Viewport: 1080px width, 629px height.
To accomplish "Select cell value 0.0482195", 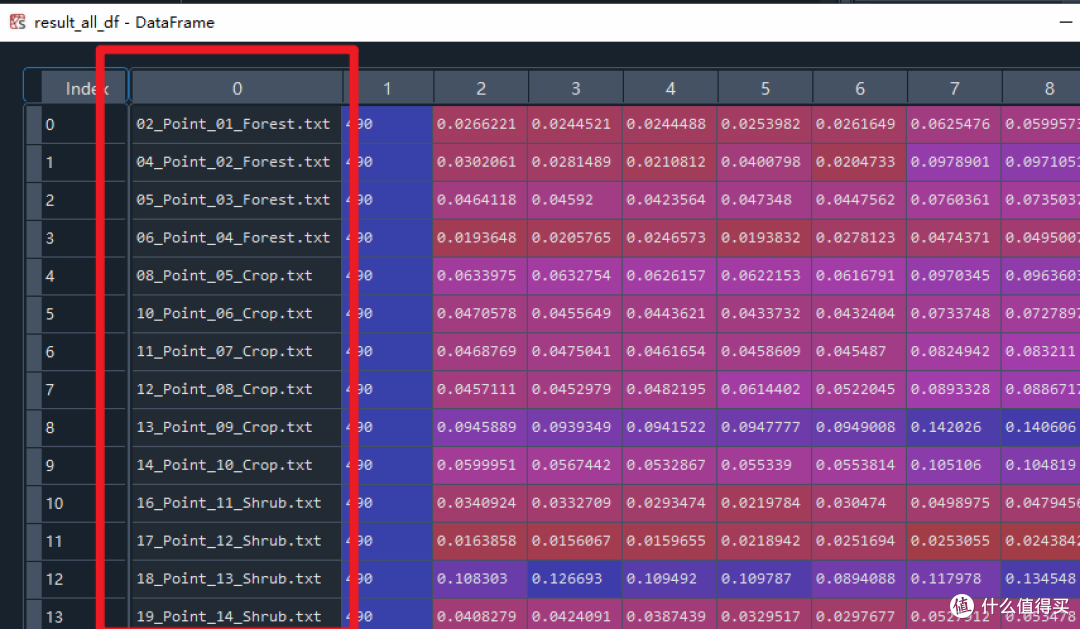I will (x=670, y=390).
